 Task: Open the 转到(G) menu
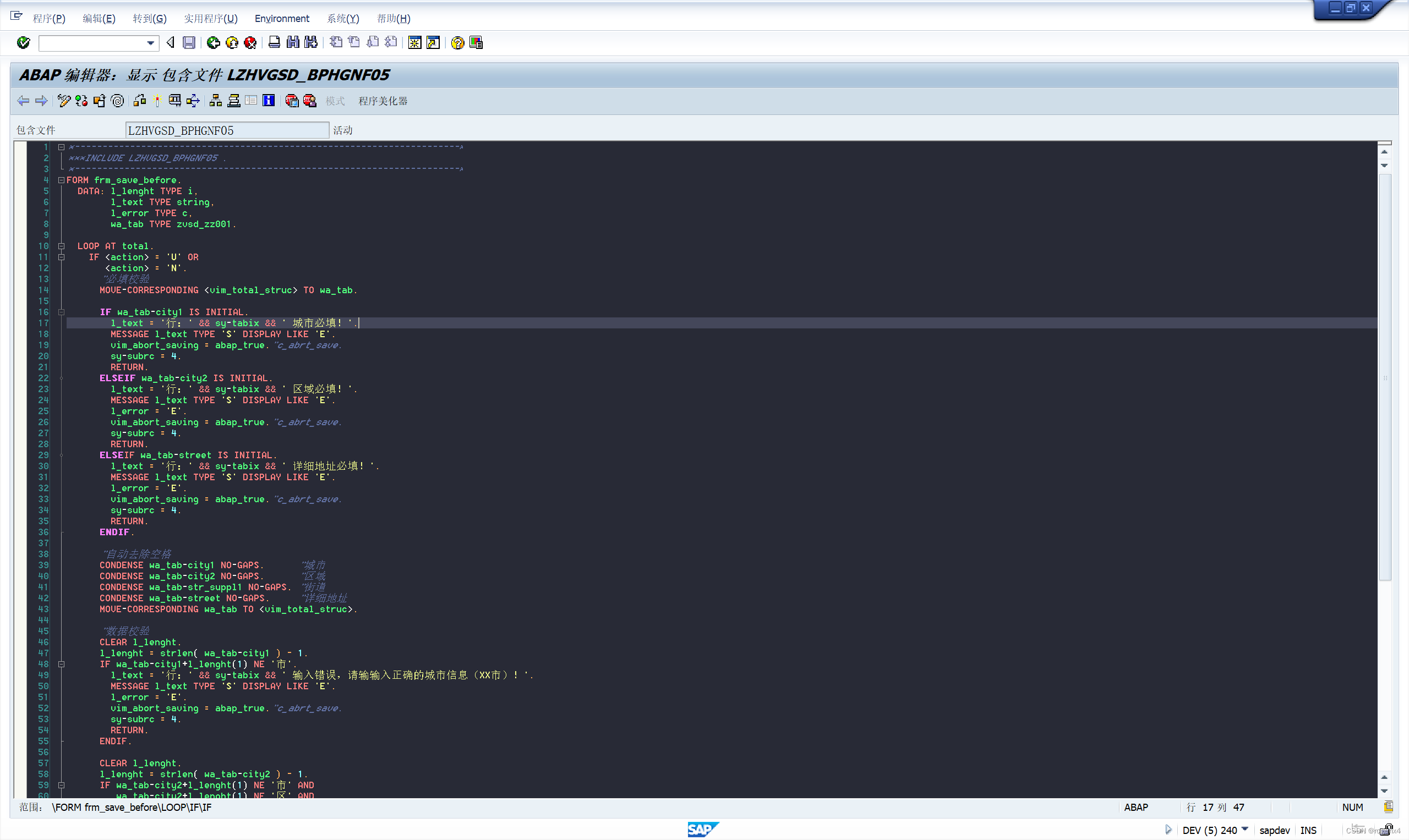point(150,19)
